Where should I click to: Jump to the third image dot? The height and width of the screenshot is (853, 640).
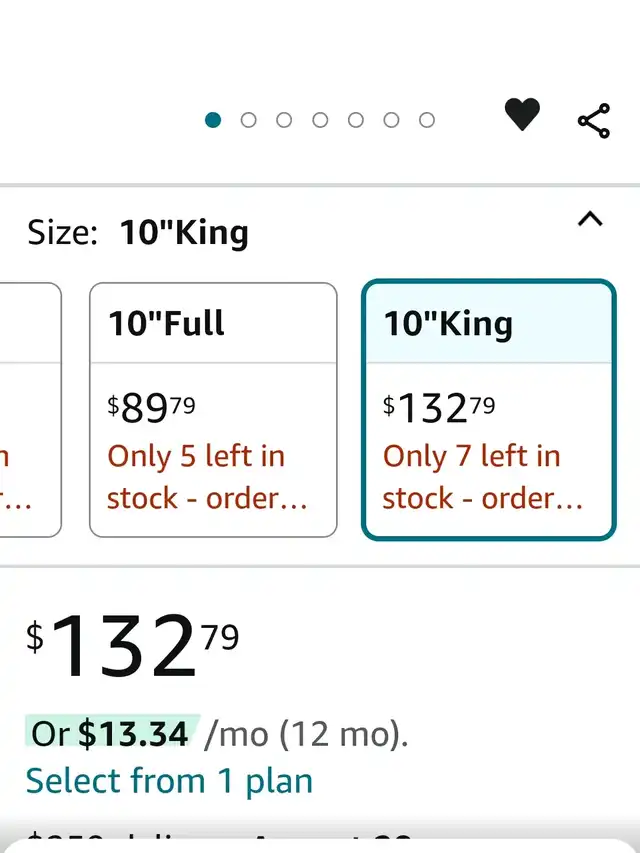284,120
